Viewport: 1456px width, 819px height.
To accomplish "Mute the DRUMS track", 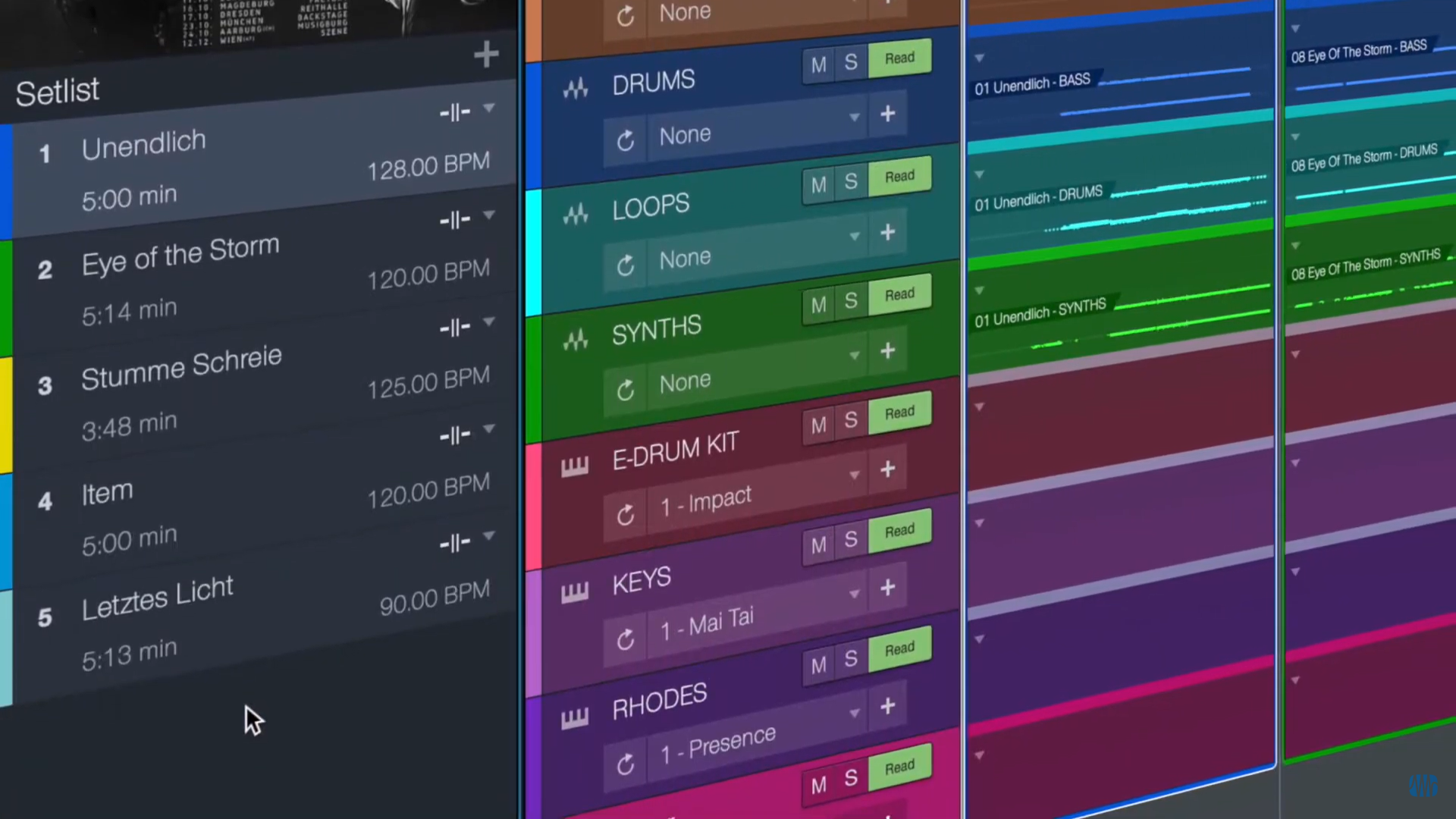I will (x=818, y=65).
